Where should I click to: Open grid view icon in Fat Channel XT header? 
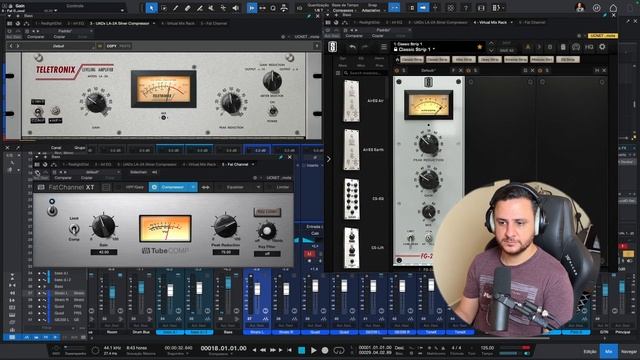pos(106,187)
